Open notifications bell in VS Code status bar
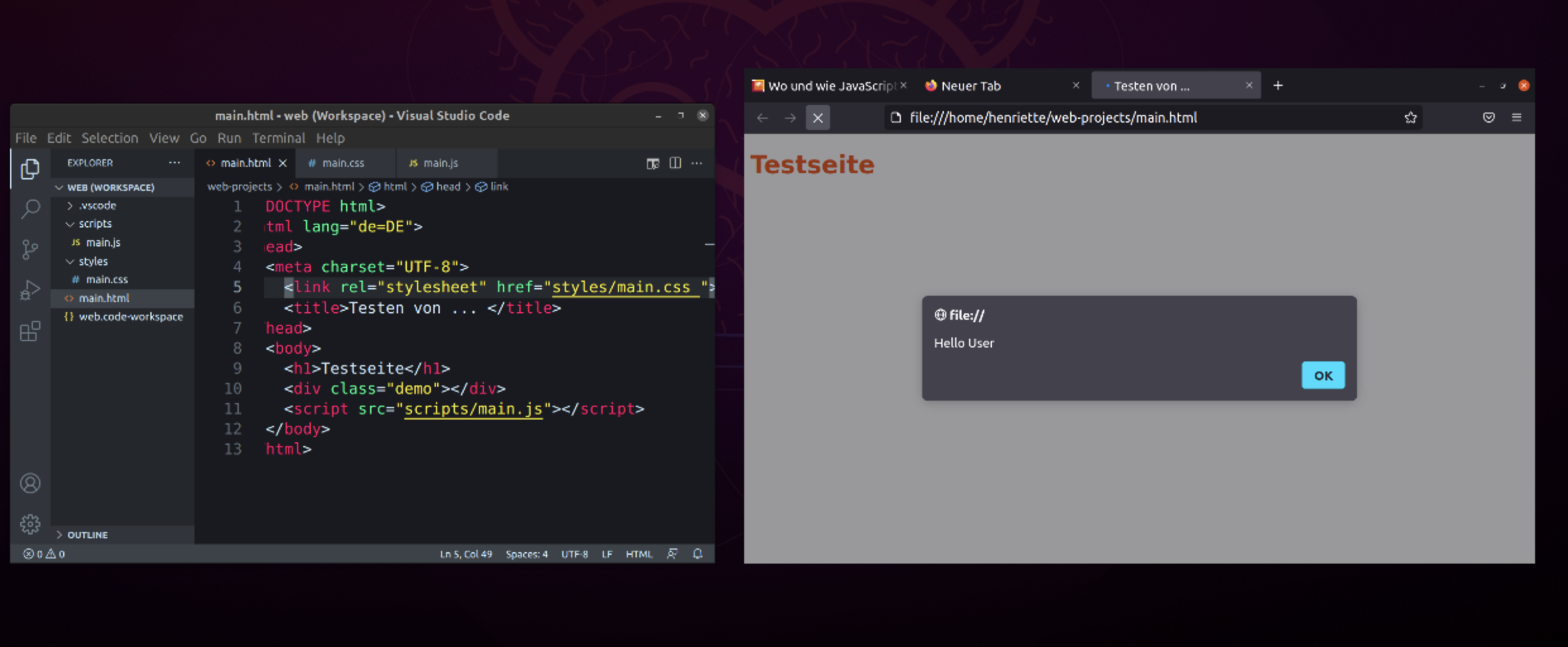Image resolution: width=1568 pixels, height=647 pixels. point(697,554)
